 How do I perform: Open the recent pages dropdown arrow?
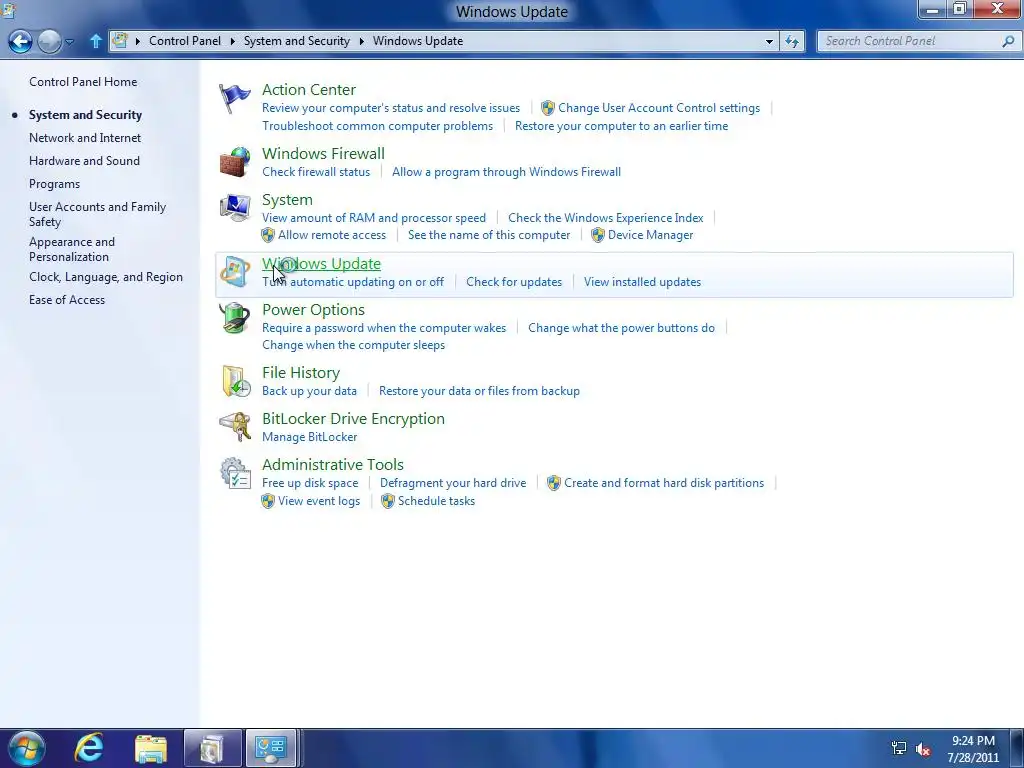[70, 42]
